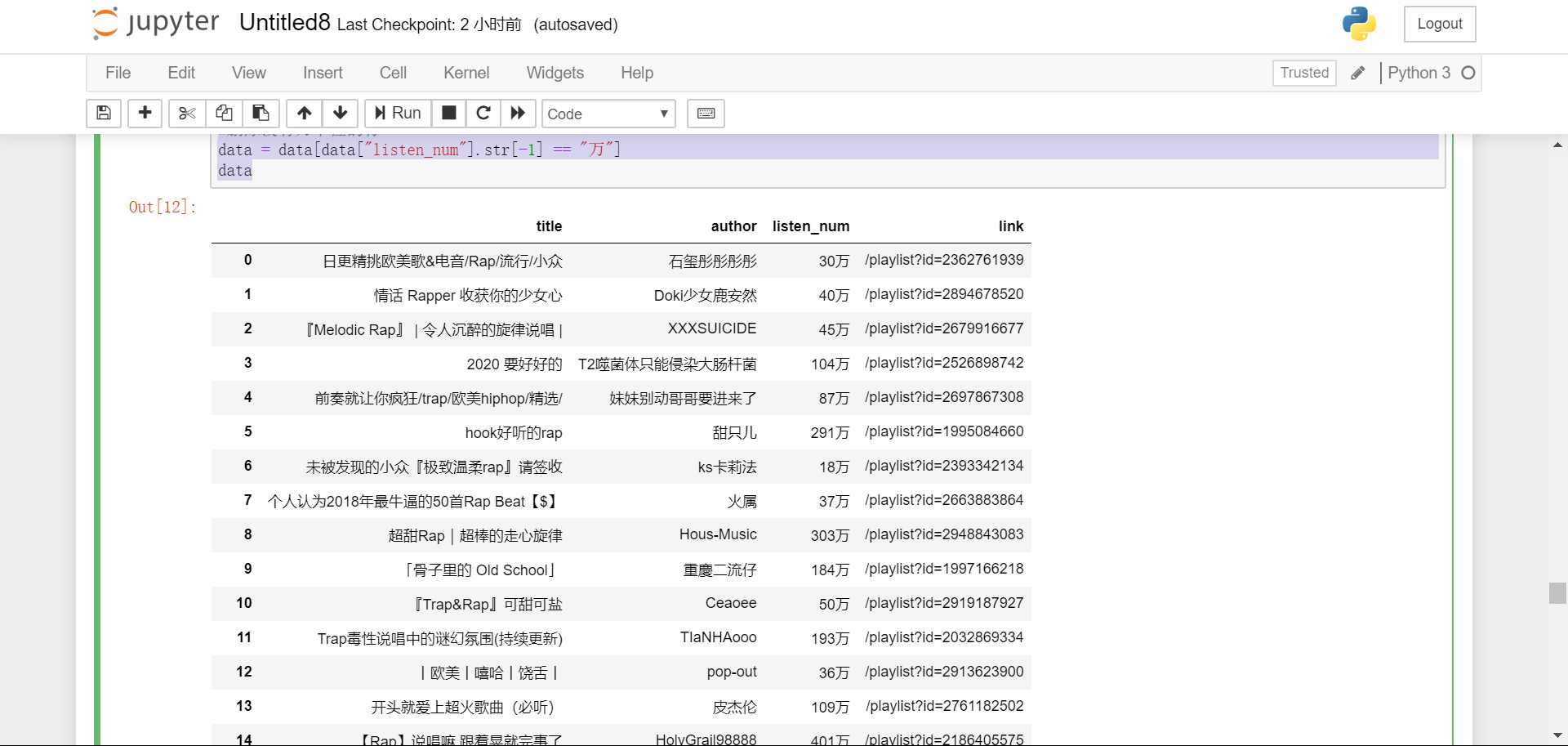
Task: Click the link column header
Action: (1011, 226)
